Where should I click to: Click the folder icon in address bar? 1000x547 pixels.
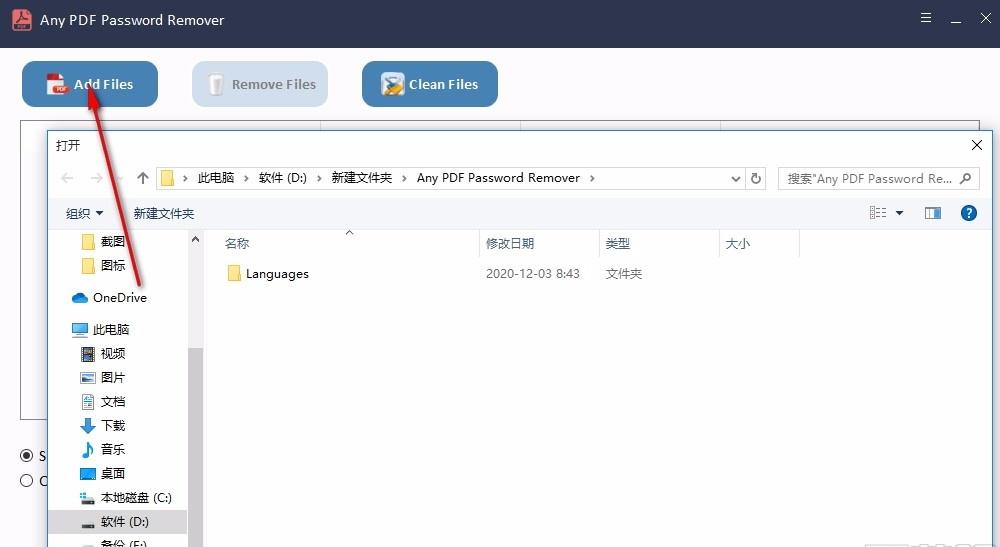point(167,178)
